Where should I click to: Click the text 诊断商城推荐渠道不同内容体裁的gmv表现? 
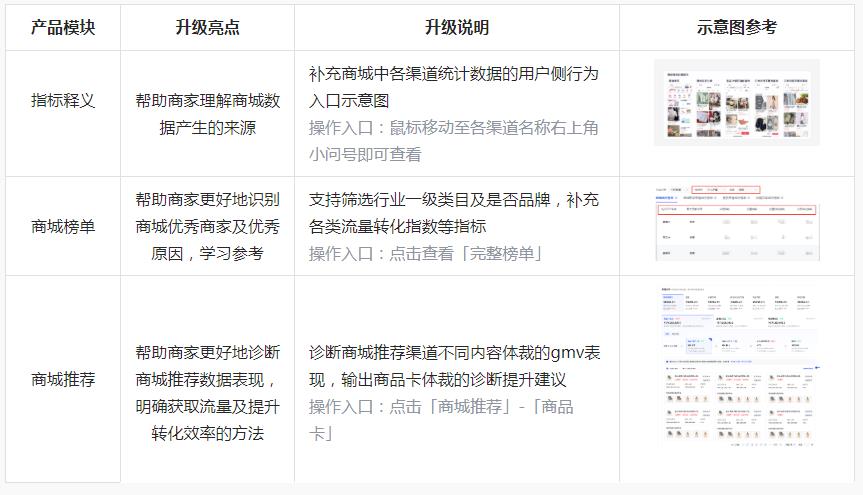tap(455, 366)
